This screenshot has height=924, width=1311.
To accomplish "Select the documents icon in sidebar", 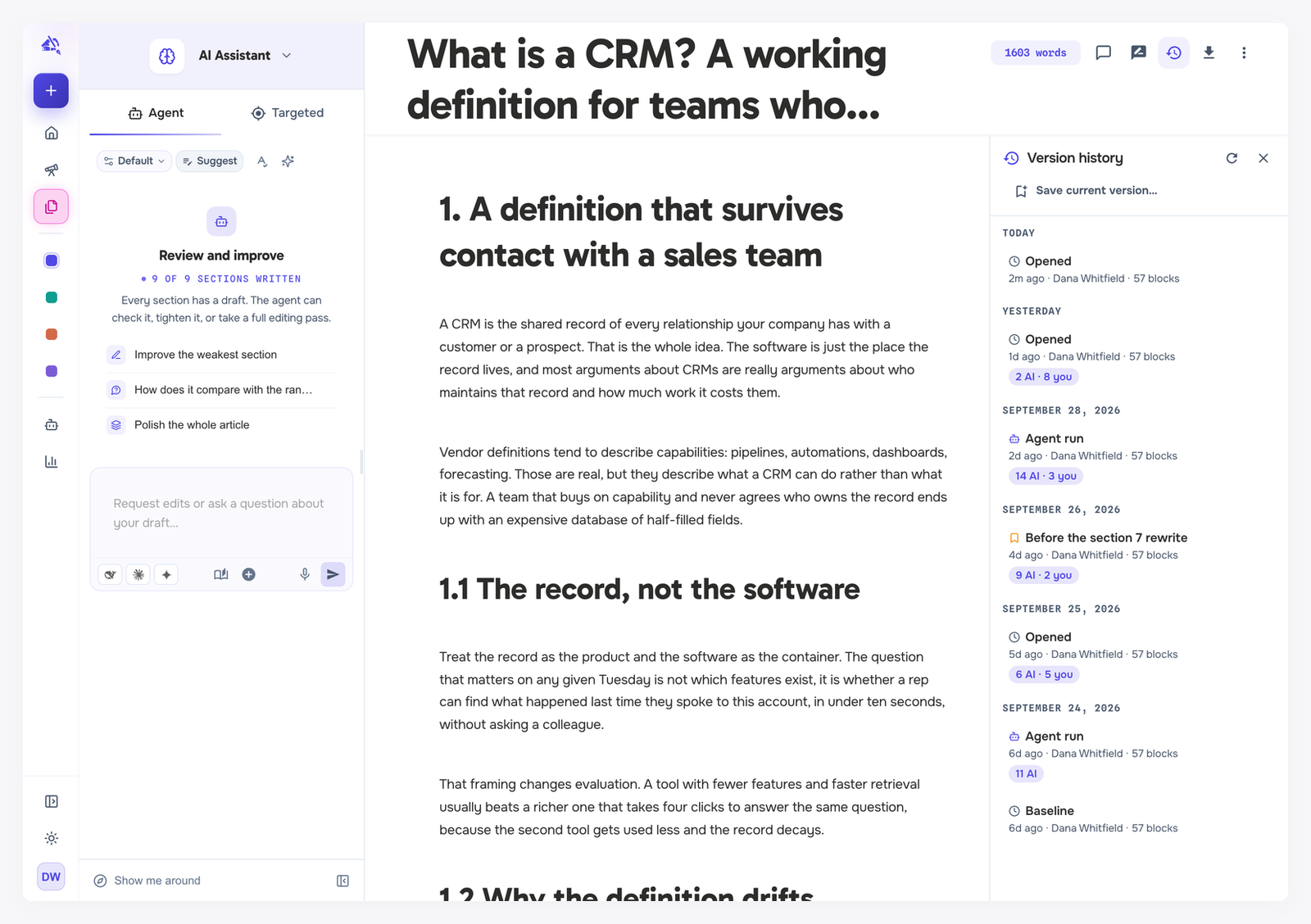I will (x=51, y=206).
